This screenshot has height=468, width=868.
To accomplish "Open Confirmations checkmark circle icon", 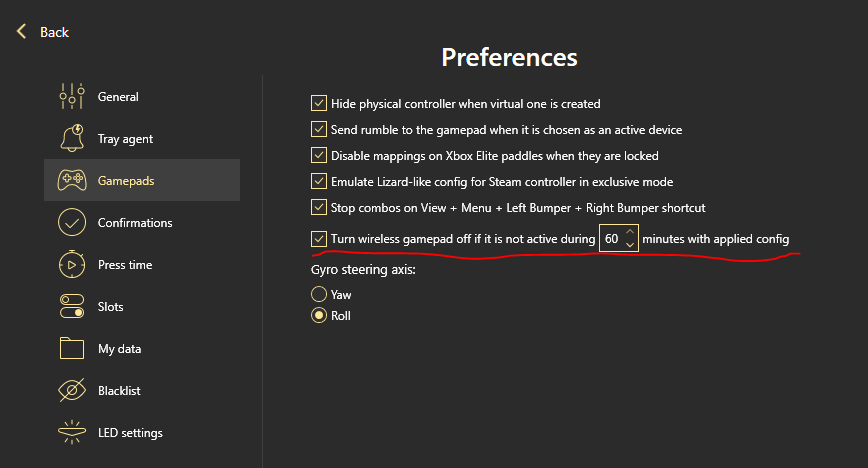I will [x=72, y=223].
